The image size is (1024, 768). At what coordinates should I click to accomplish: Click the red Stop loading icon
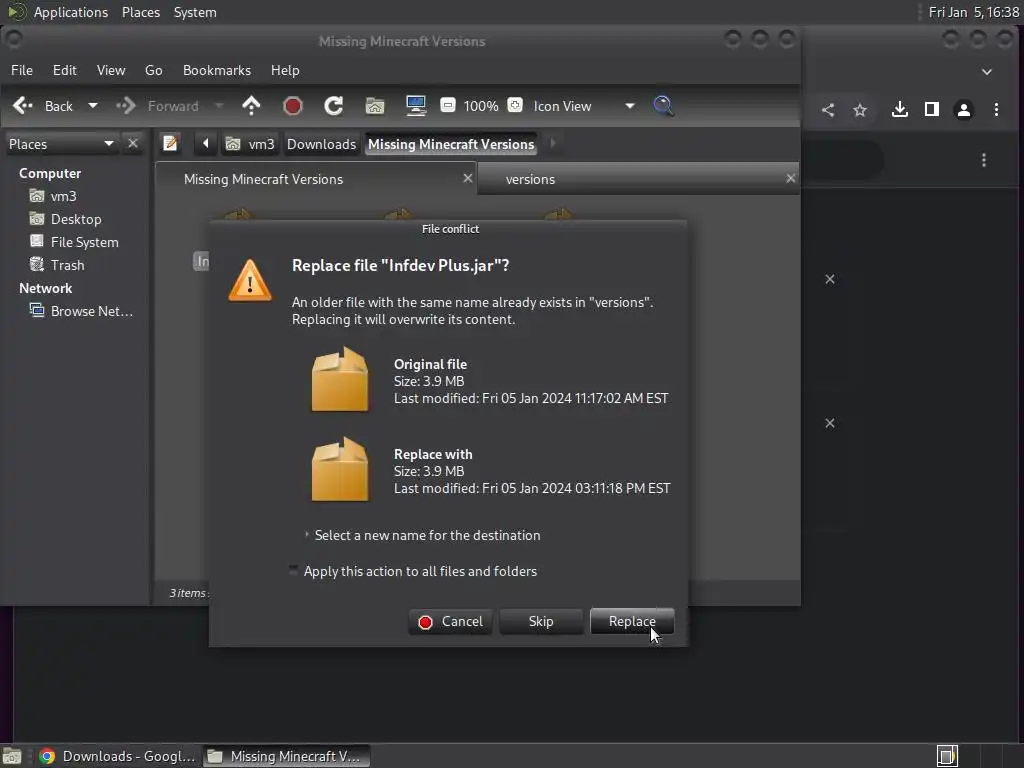click(293, 106)
